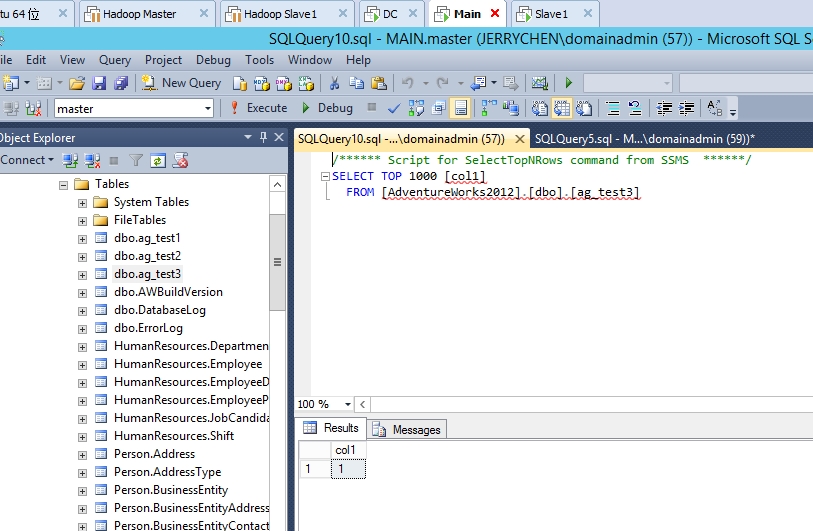The width and height of the screenshot is (813, 531).
Task: Open Query Options icon
Action: click(439, 108)
